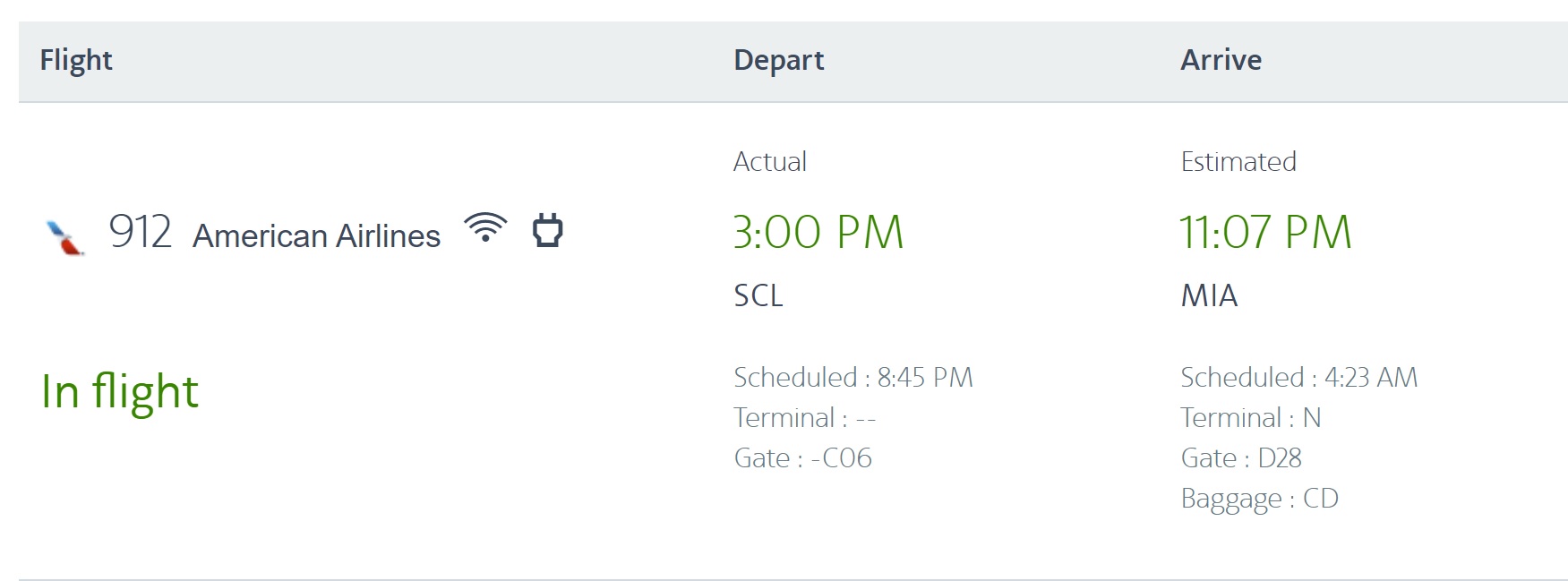Click the American Airlines eagle logo icon
1568x581 pixels.
(64, 235)
